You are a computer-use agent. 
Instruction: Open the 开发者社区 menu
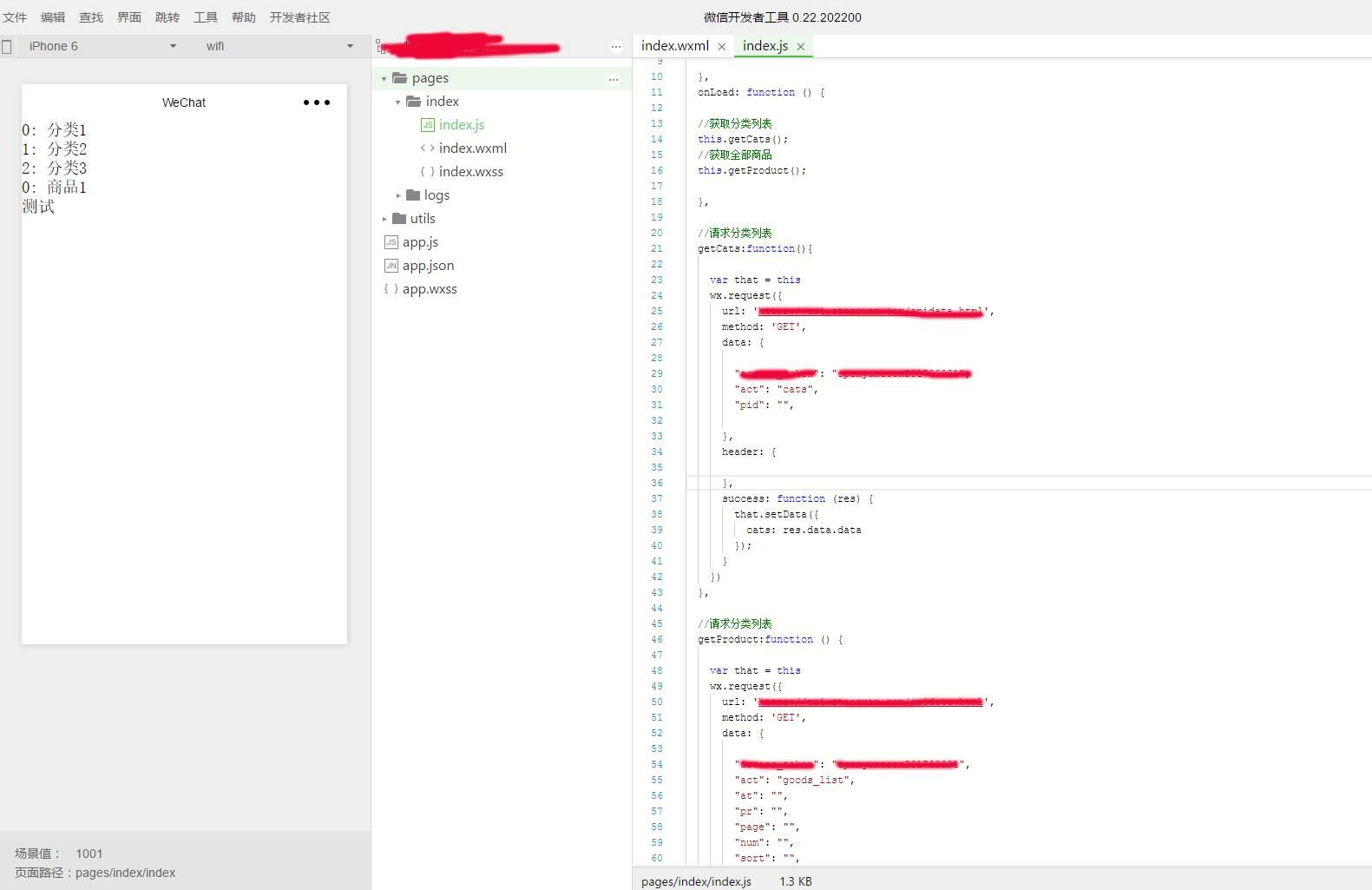click(299, 17)
